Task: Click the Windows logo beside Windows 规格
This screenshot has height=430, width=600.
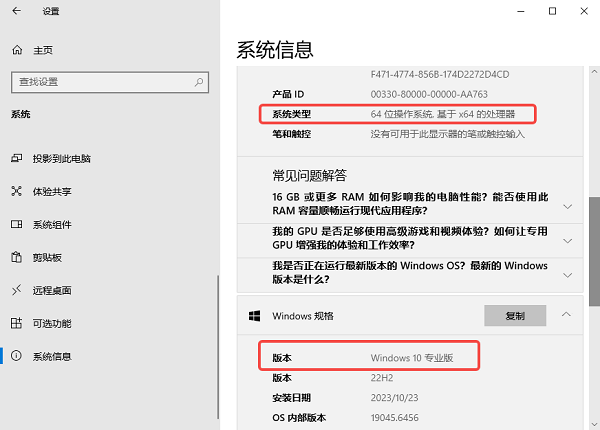Action: point(254,316)
